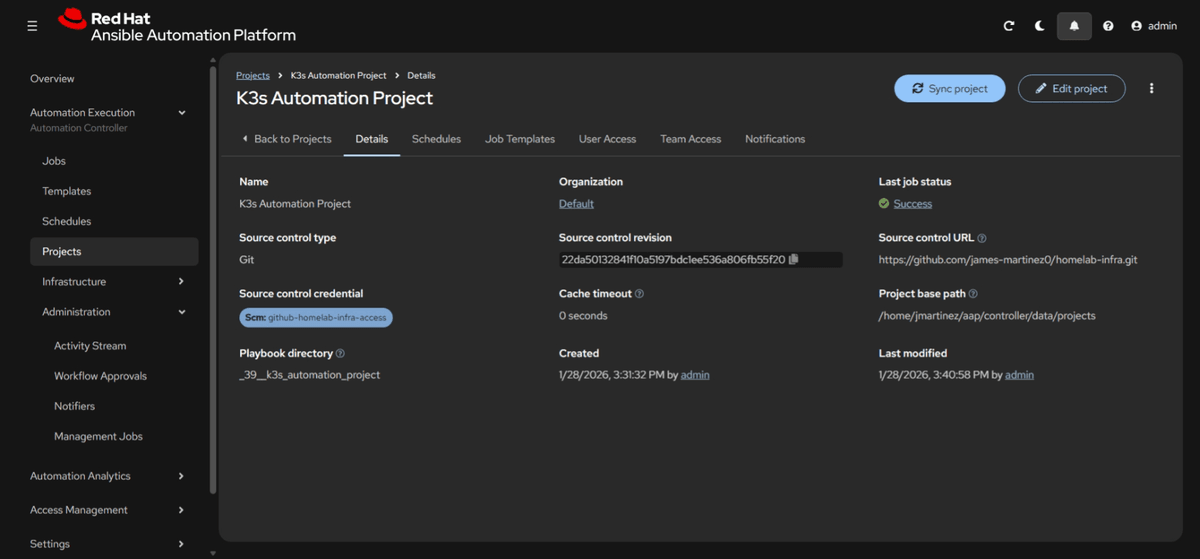
Task: Switch to the Schedules tab
Action: pyautogui.click(x=436, y=139)
